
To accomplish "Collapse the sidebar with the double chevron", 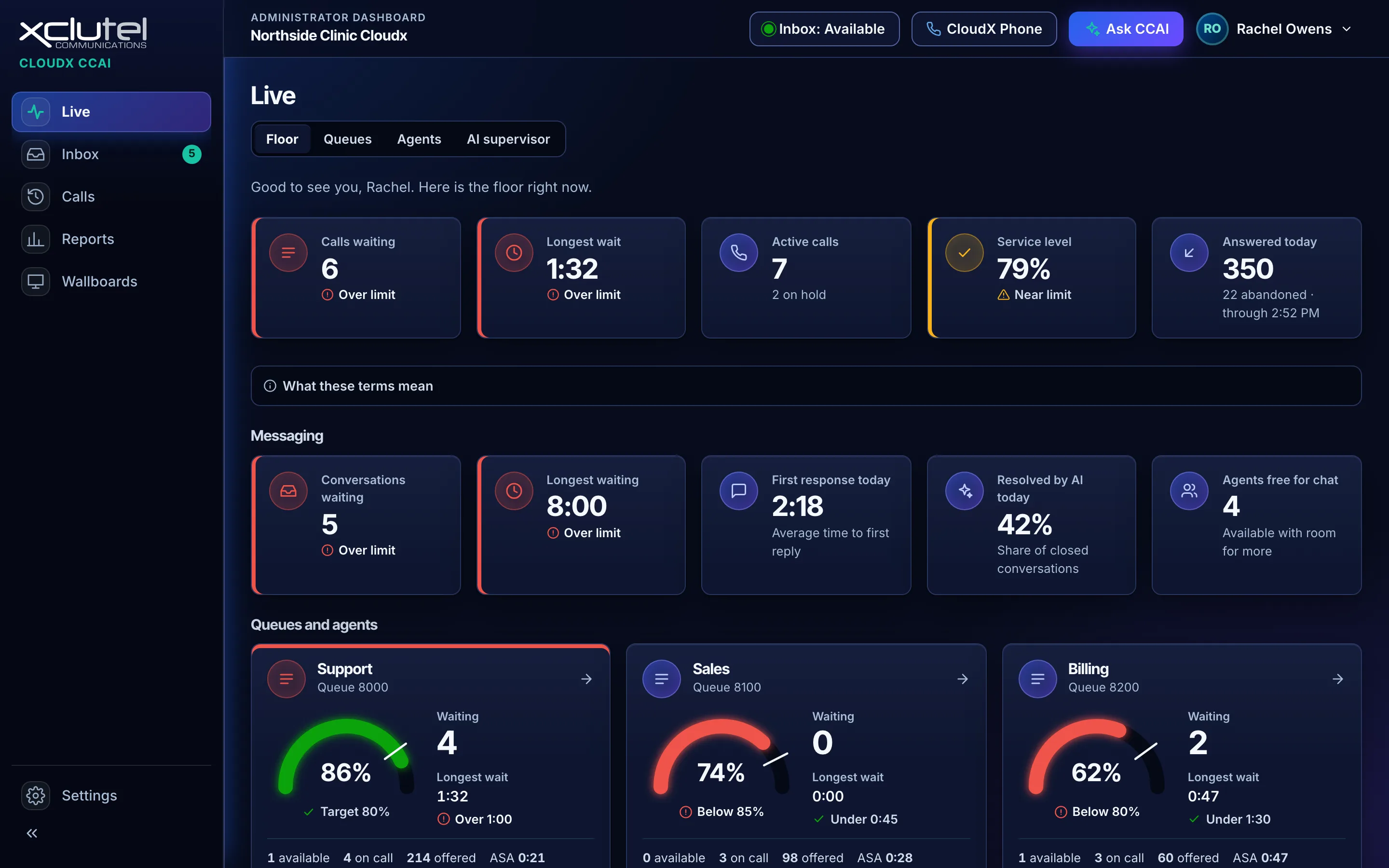I will coord(32,833).
